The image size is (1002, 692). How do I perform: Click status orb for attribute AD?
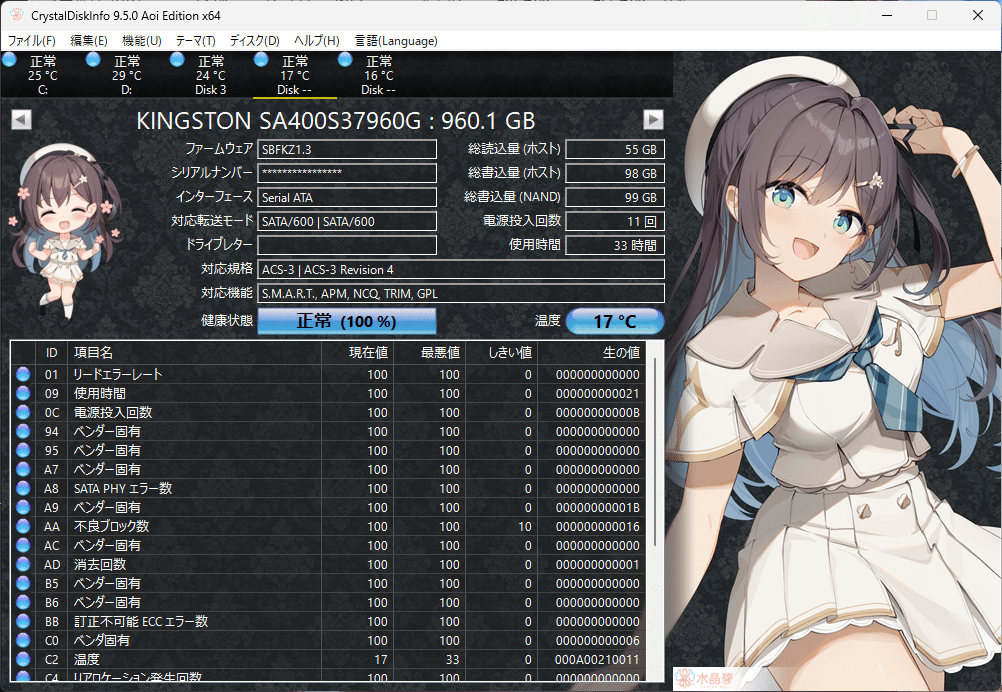point(23,565)
